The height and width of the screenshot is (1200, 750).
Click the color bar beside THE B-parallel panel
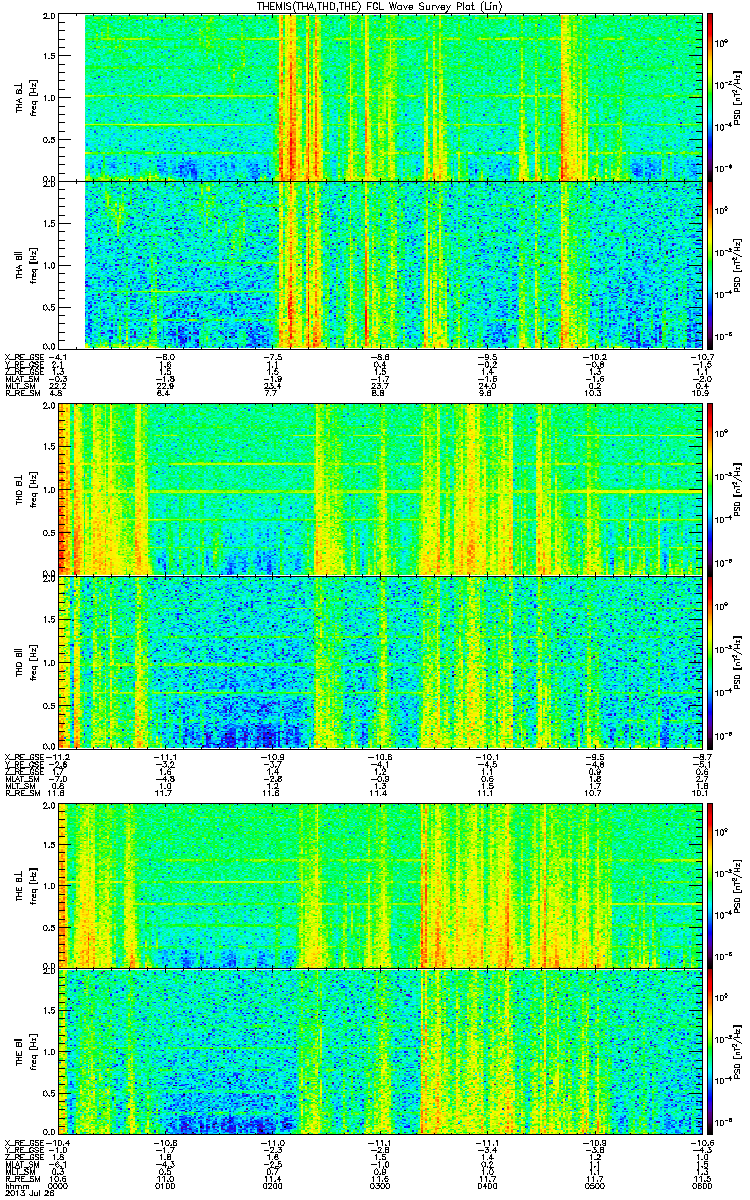pos(709,1051)
